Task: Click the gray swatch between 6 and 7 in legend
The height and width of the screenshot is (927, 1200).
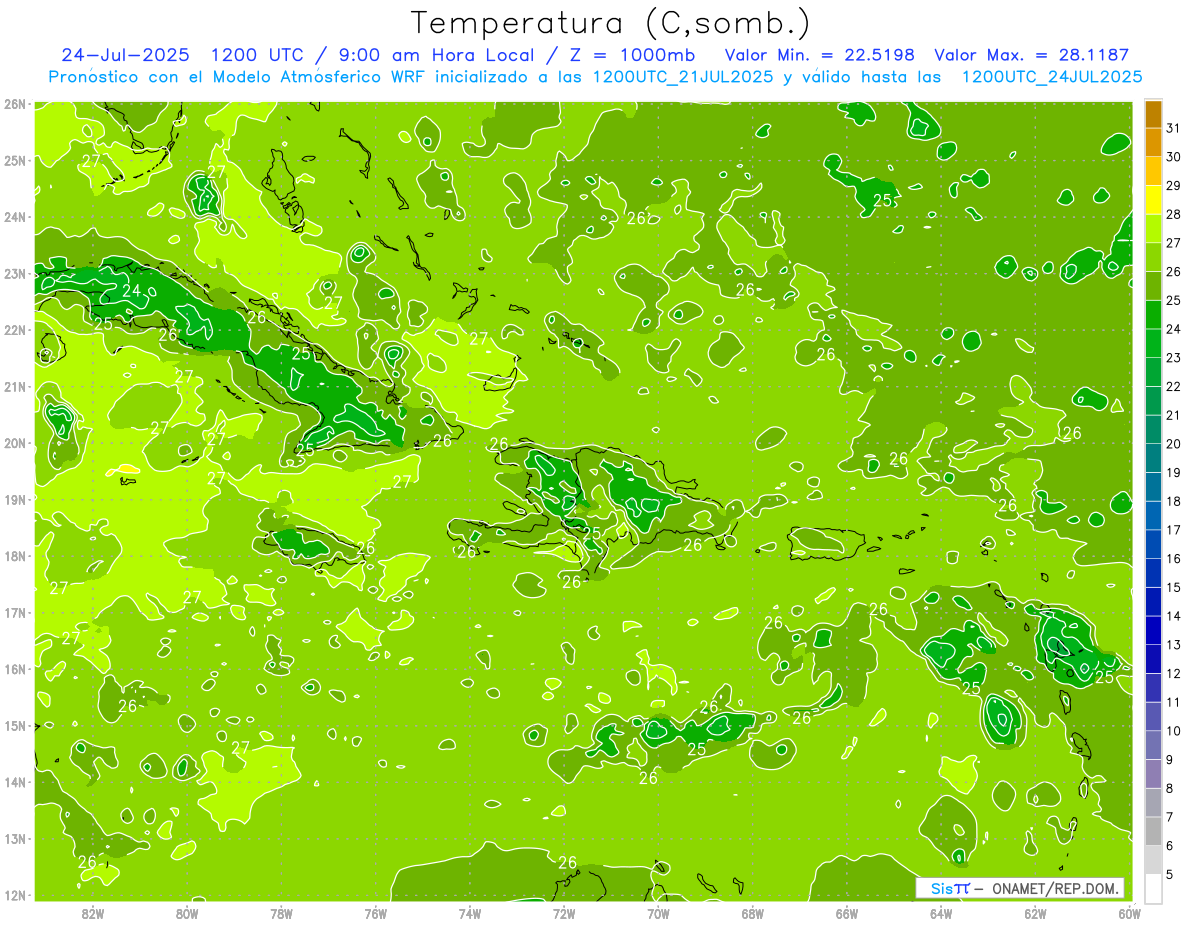Action: pyautogui.click(x=1153, y=831)
